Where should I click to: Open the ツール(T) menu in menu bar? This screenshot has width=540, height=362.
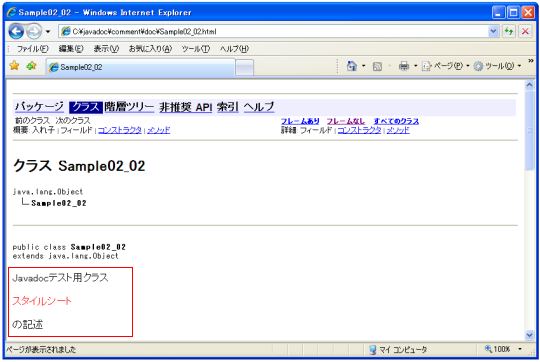[196, 49]
